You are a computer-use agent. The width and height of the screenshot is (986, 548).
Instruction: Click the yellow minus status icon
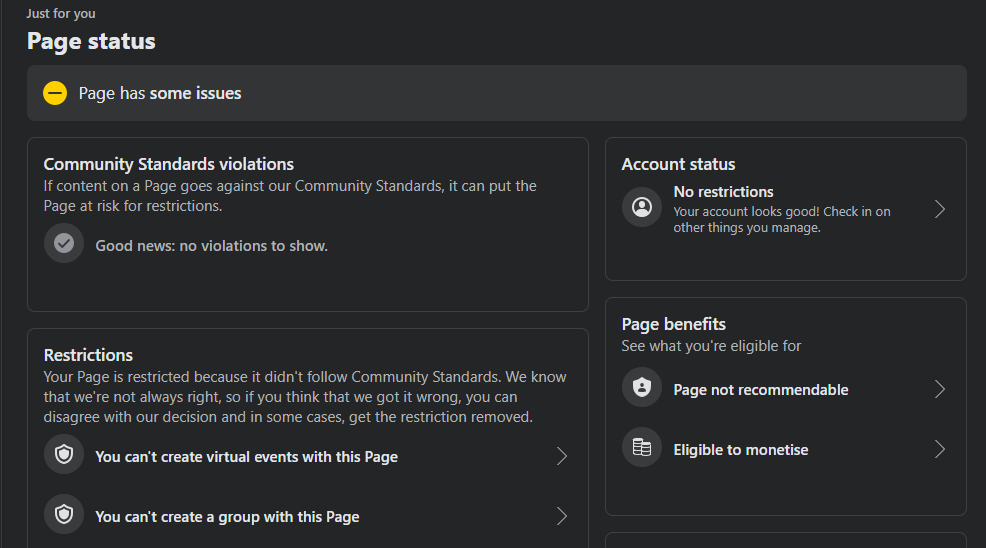(x=55, y=93)
